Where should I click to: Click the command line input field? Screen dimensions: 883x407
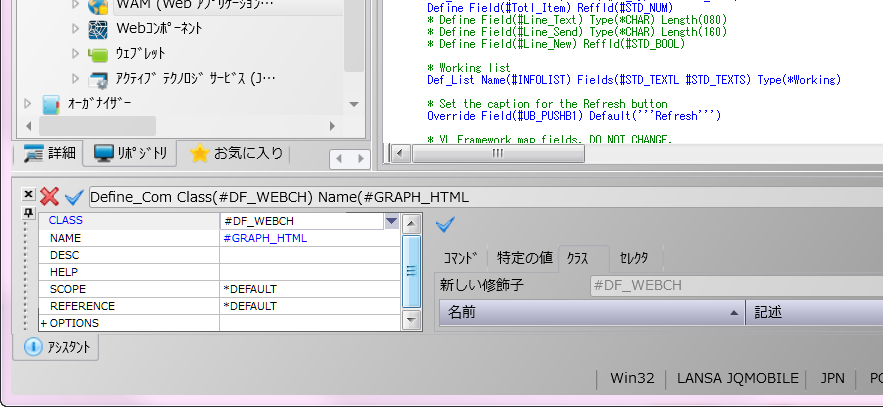tap(486, 197)
